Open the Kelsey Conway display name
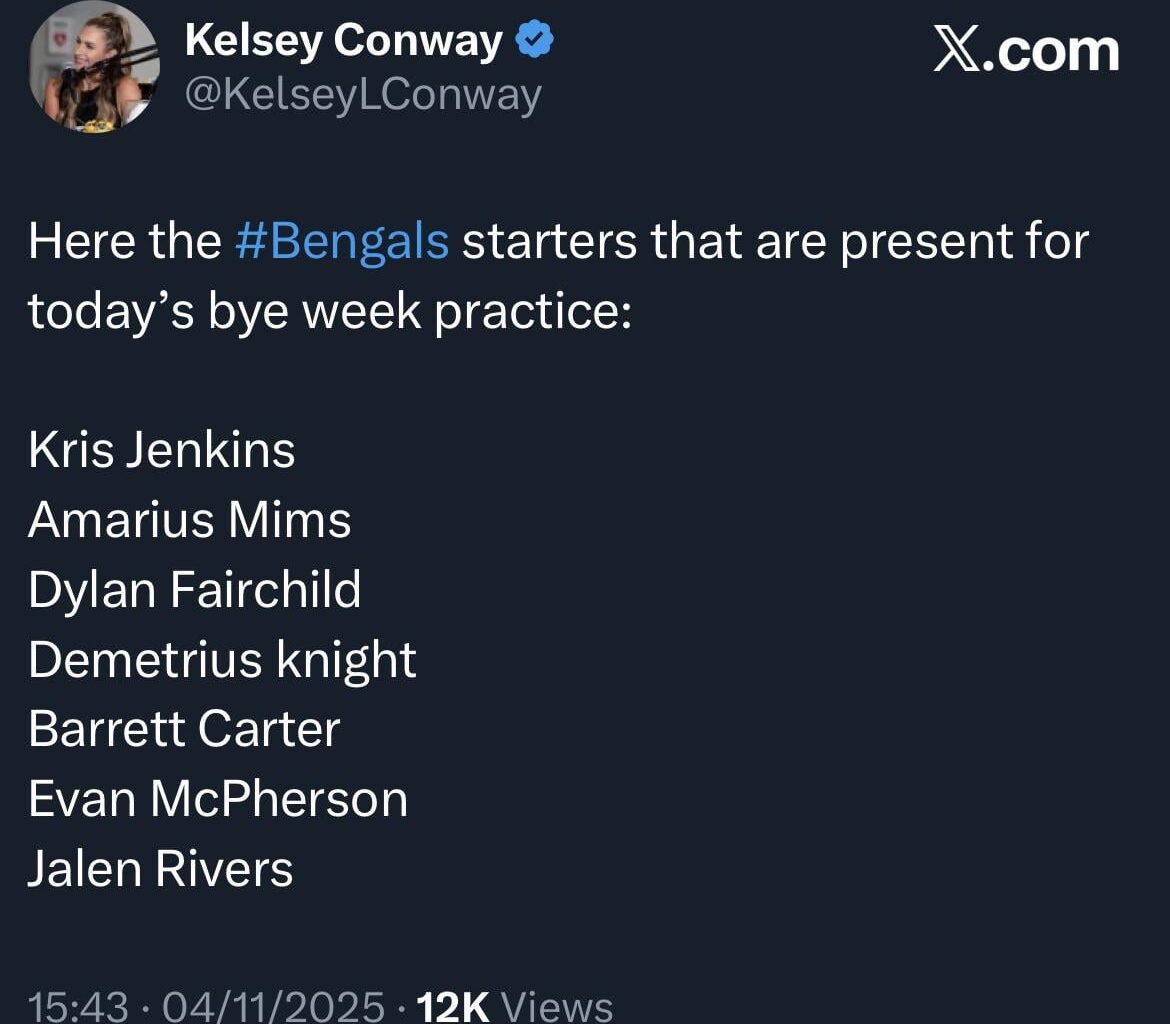This screenshot has height=1024, width=1170. [x=345, y=39]
